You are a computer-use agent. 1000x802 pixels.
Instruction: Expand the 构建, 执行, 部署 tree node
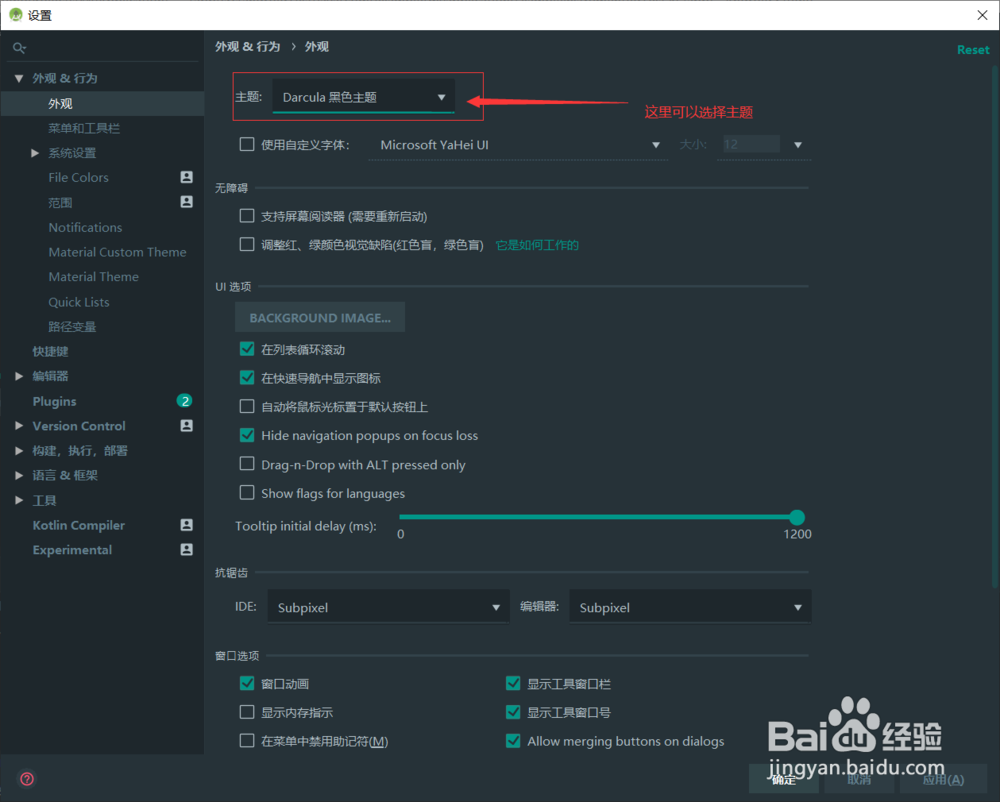(x=19, y=450)
